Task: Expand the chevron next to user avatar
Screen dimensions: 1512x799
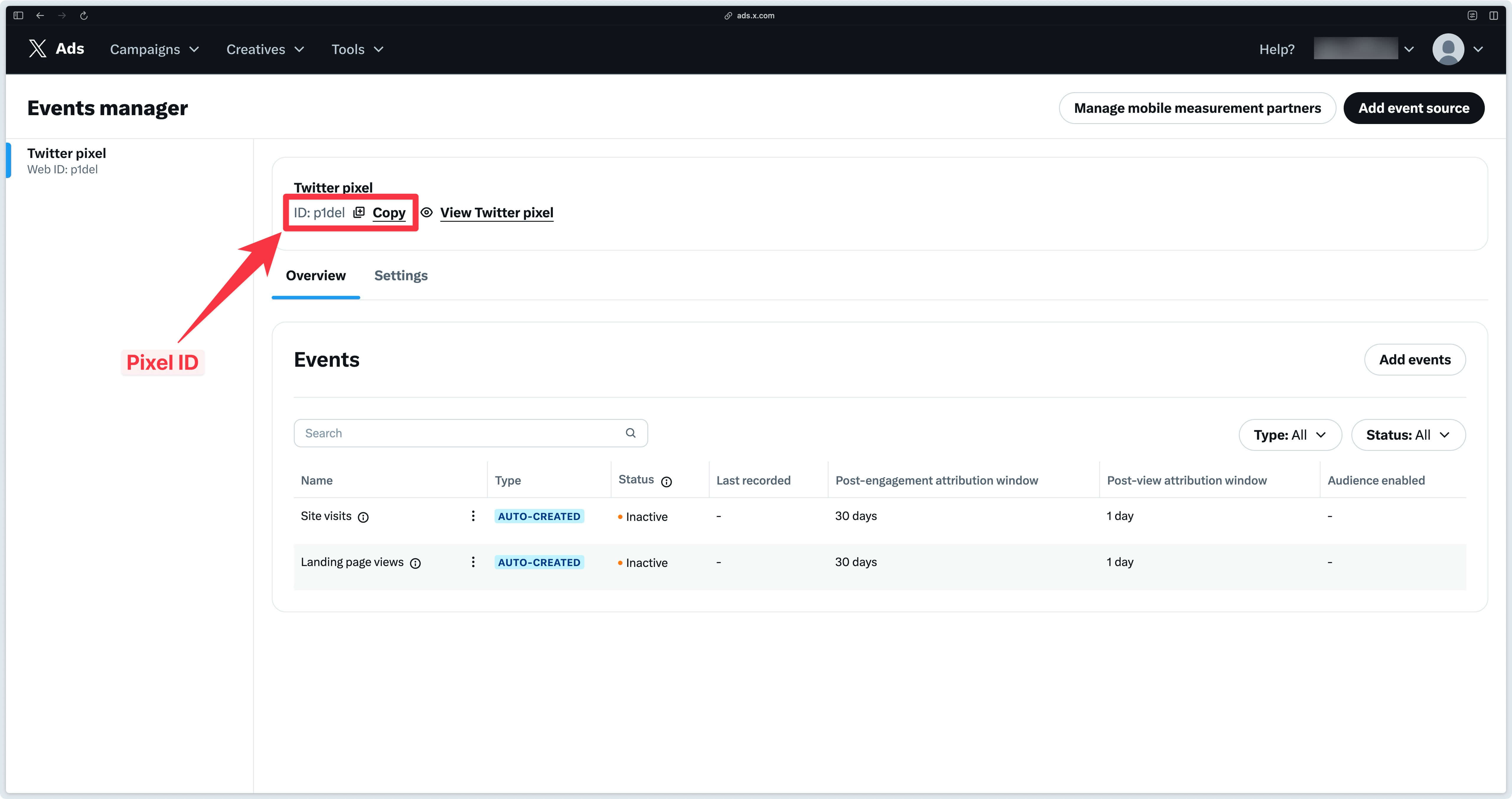Action: coord(1478,49)
